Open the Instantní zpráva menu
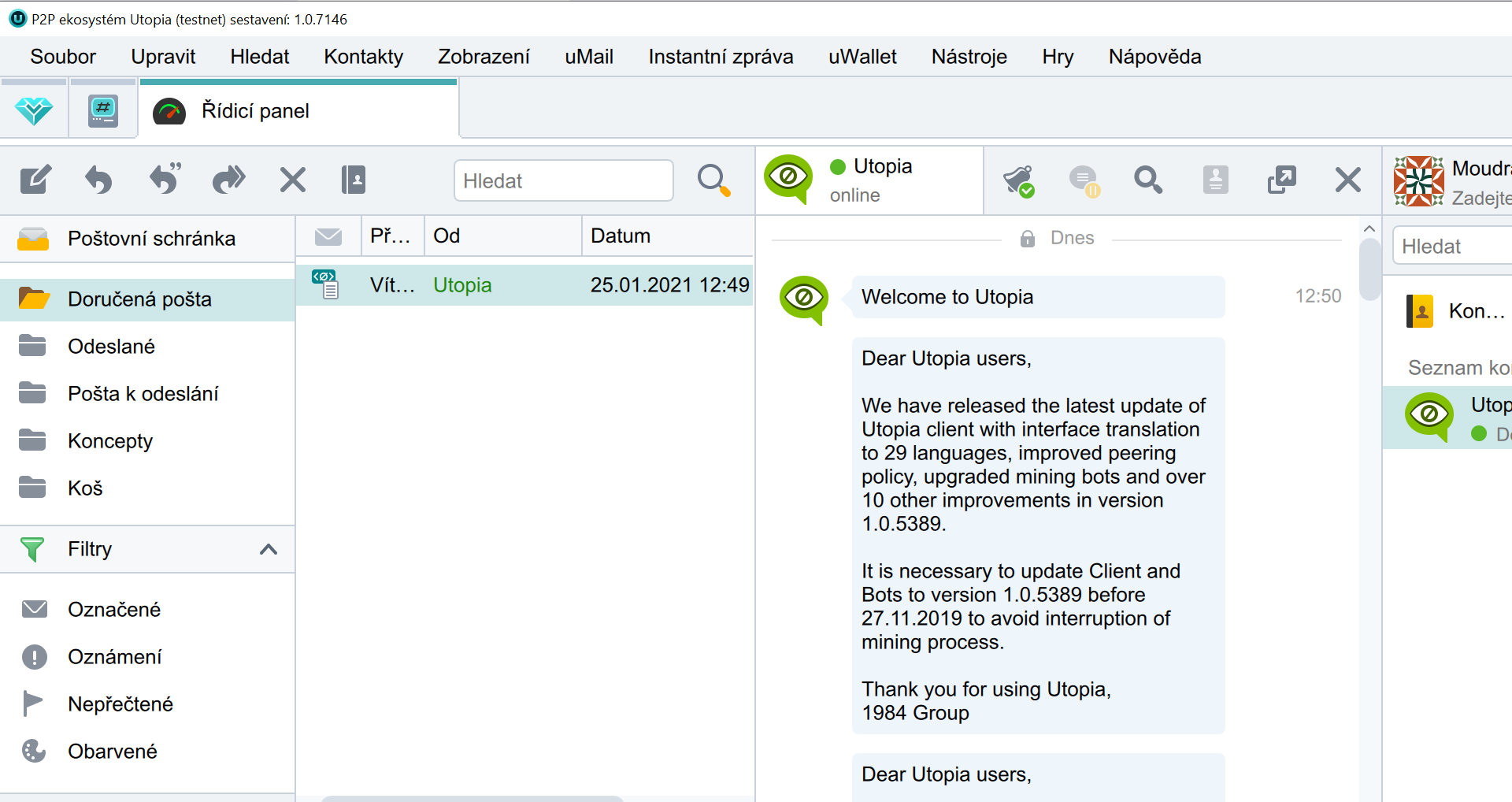 tap(721, 57)
